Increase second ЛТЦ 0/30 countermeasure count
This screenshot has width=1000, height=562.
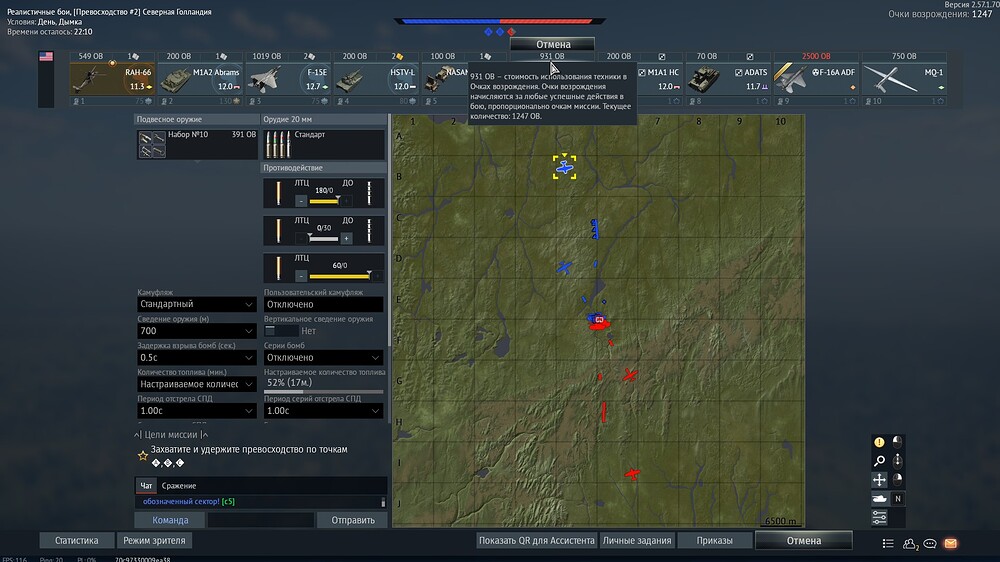tap(346, 239)
